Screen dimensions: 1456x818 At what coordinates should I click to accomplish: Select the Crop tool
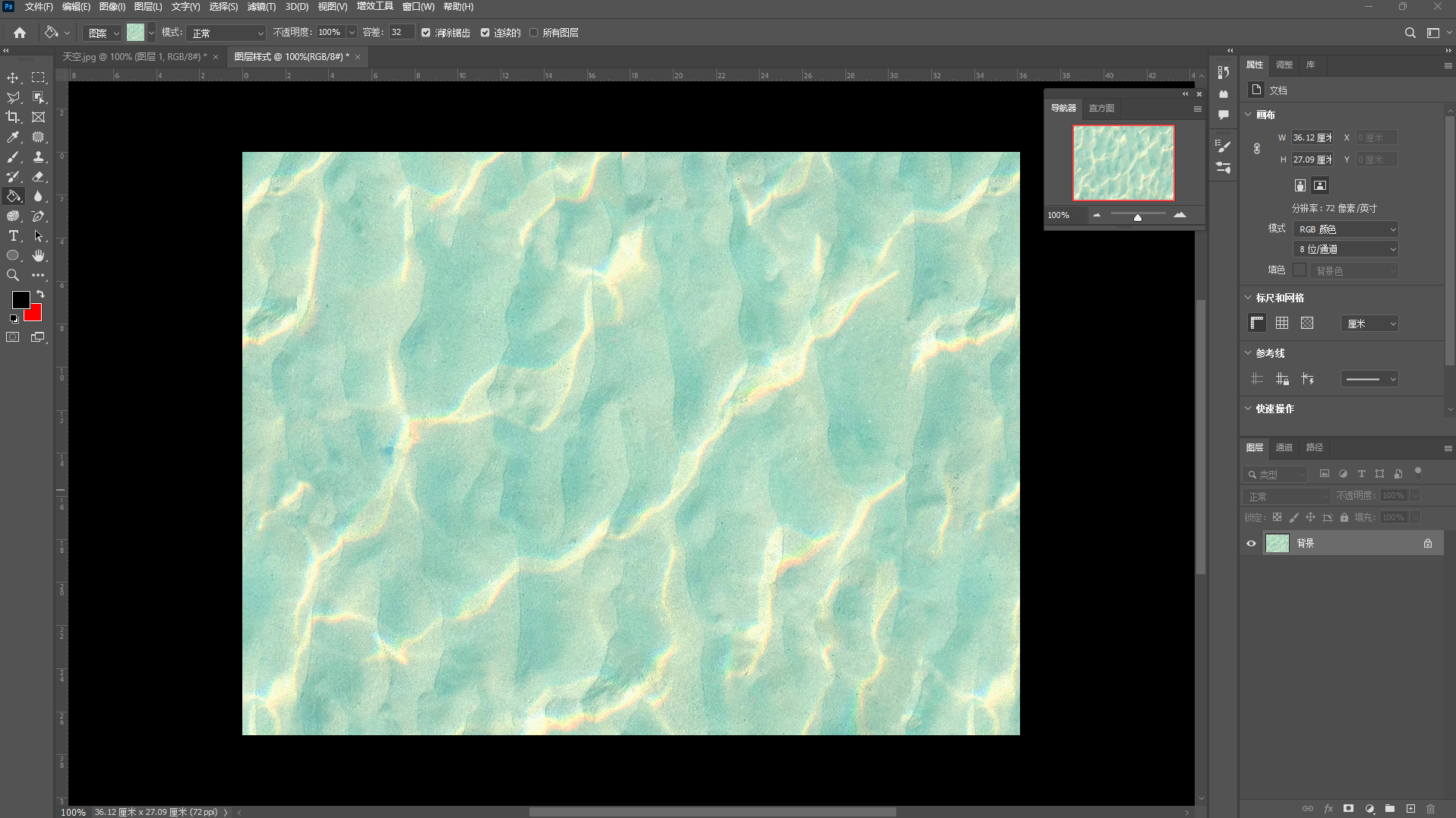[13, 117]
